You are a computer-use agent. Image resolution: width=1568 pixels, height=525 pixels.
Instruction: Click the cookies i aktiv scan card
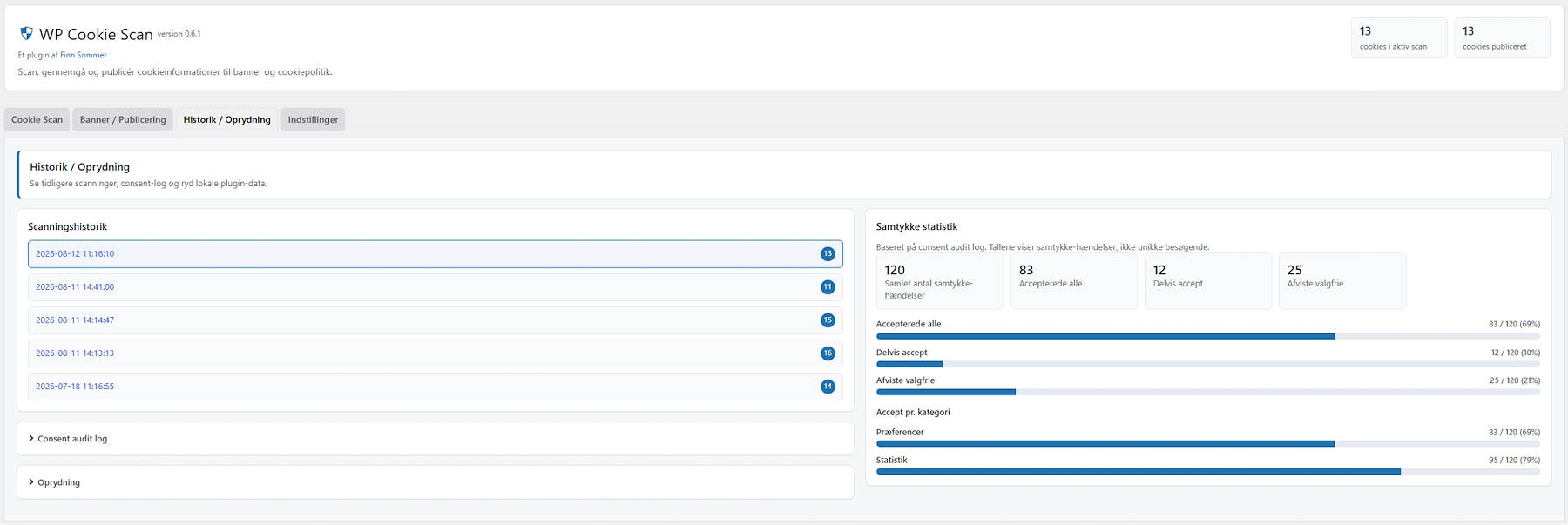pos(1399,38)
